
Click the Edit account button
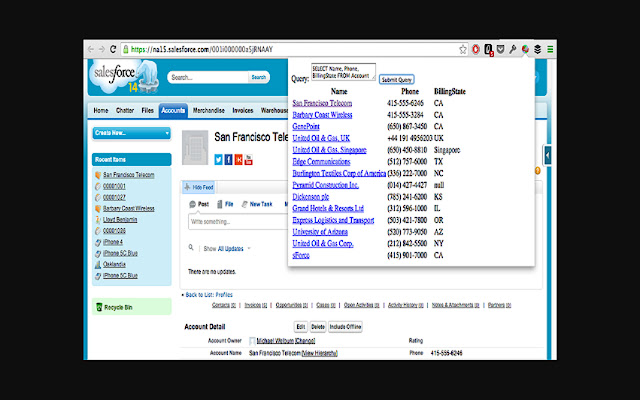(x=300, y=327)
